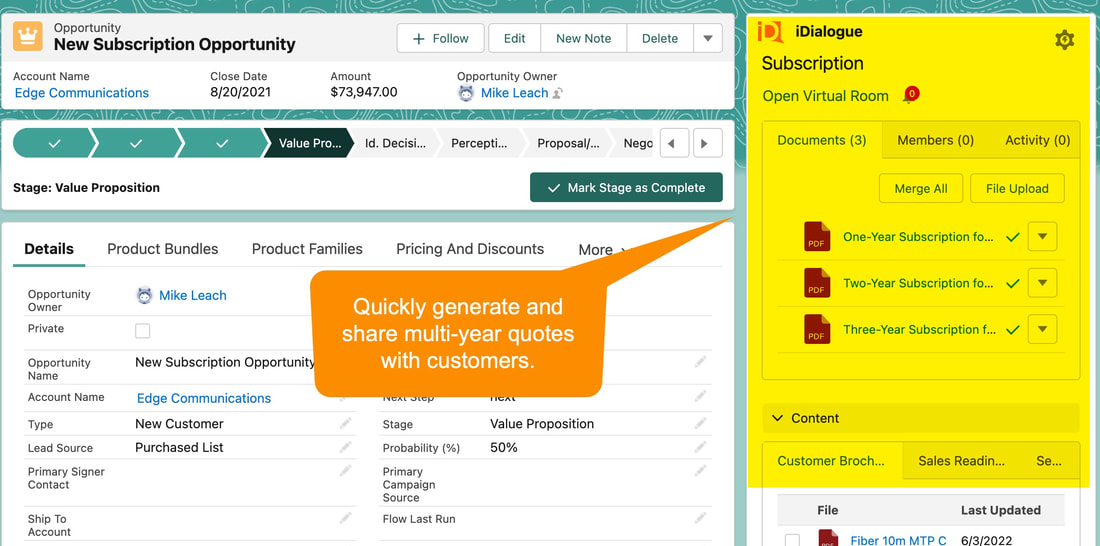Select Id. Decision Makers stage in path
Screen dimensions: 1100x546
coord(395,143)
